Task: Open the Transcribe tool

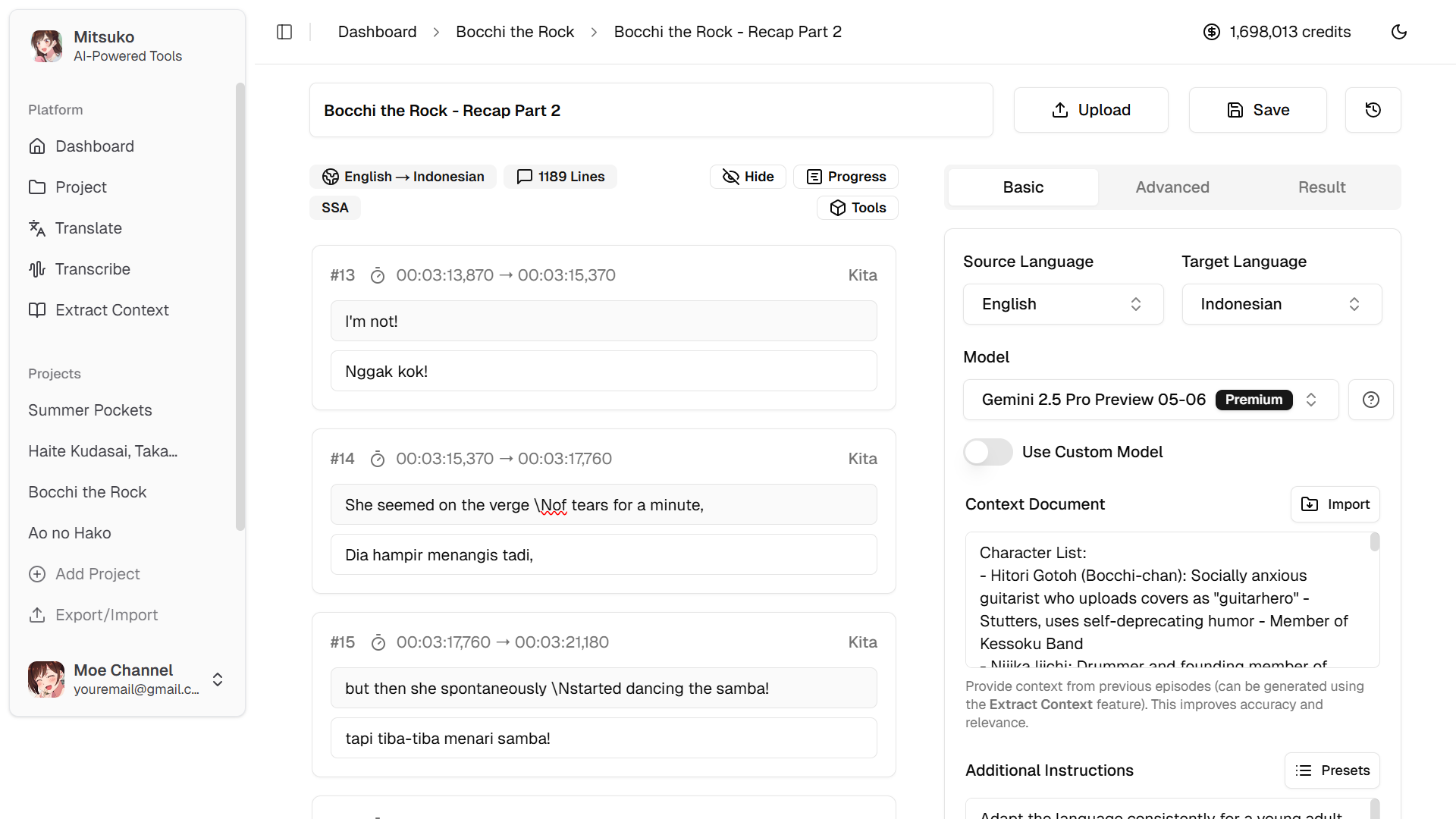Action: [93, 269]
